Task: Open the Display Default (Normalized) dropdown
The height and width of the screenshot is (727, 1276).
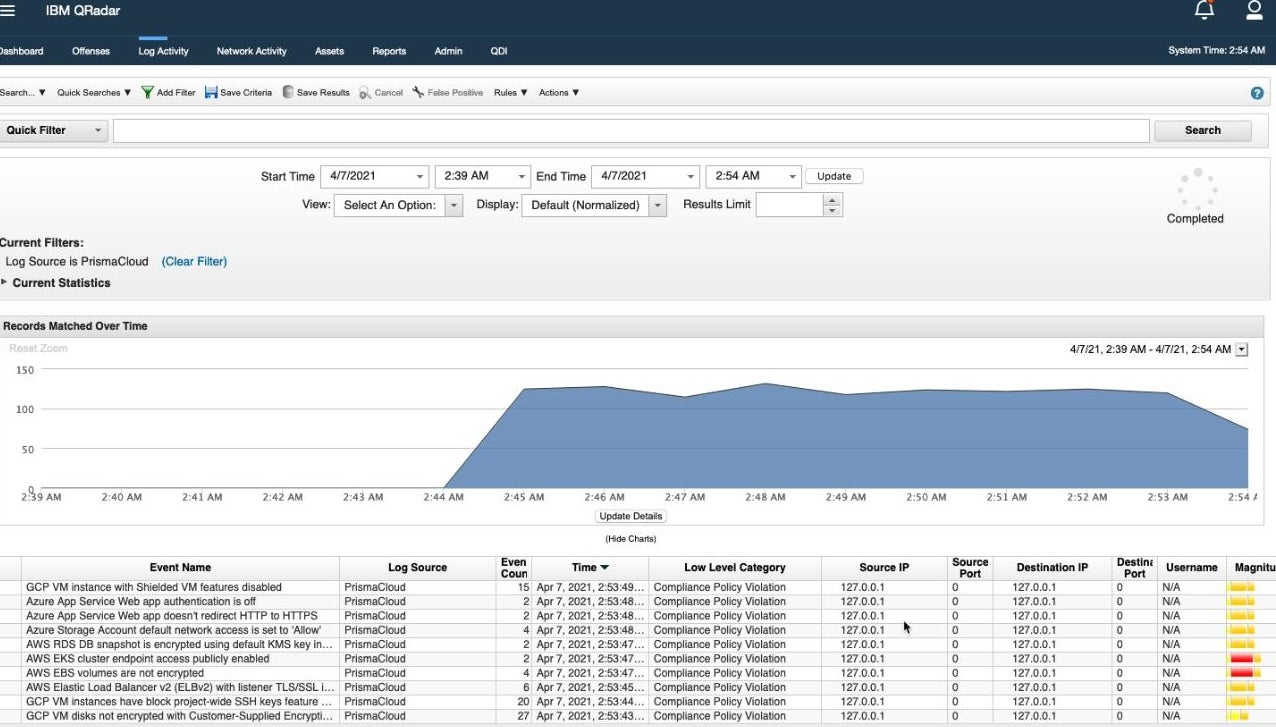Action: [x=657, y=204]
